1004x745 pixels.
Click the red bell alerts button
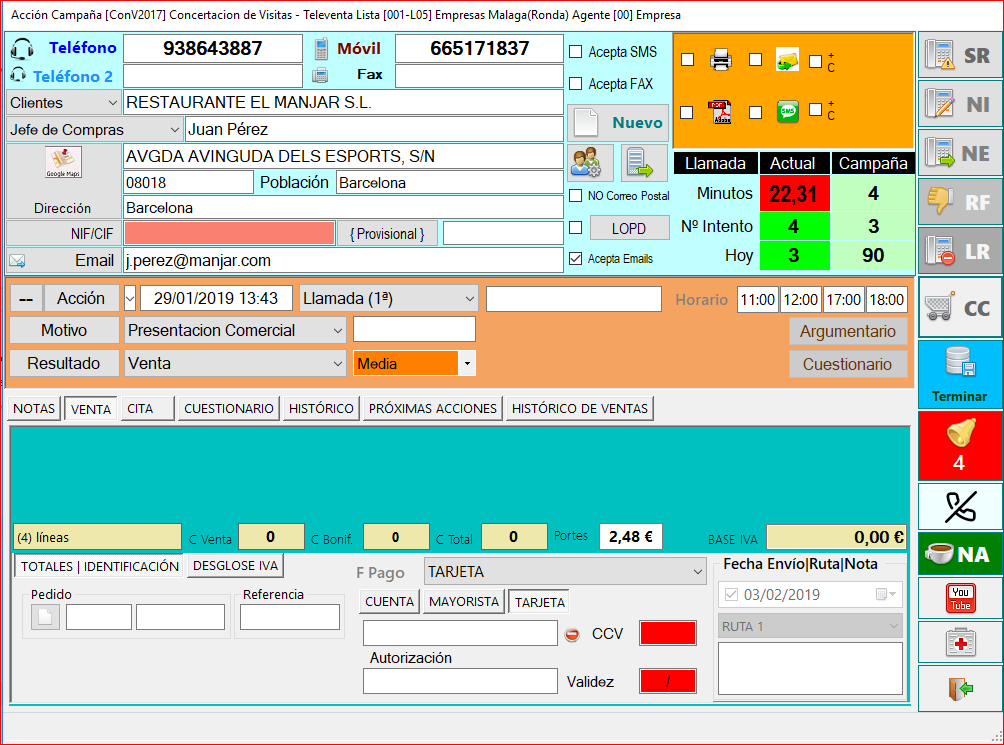click(960, 445)
